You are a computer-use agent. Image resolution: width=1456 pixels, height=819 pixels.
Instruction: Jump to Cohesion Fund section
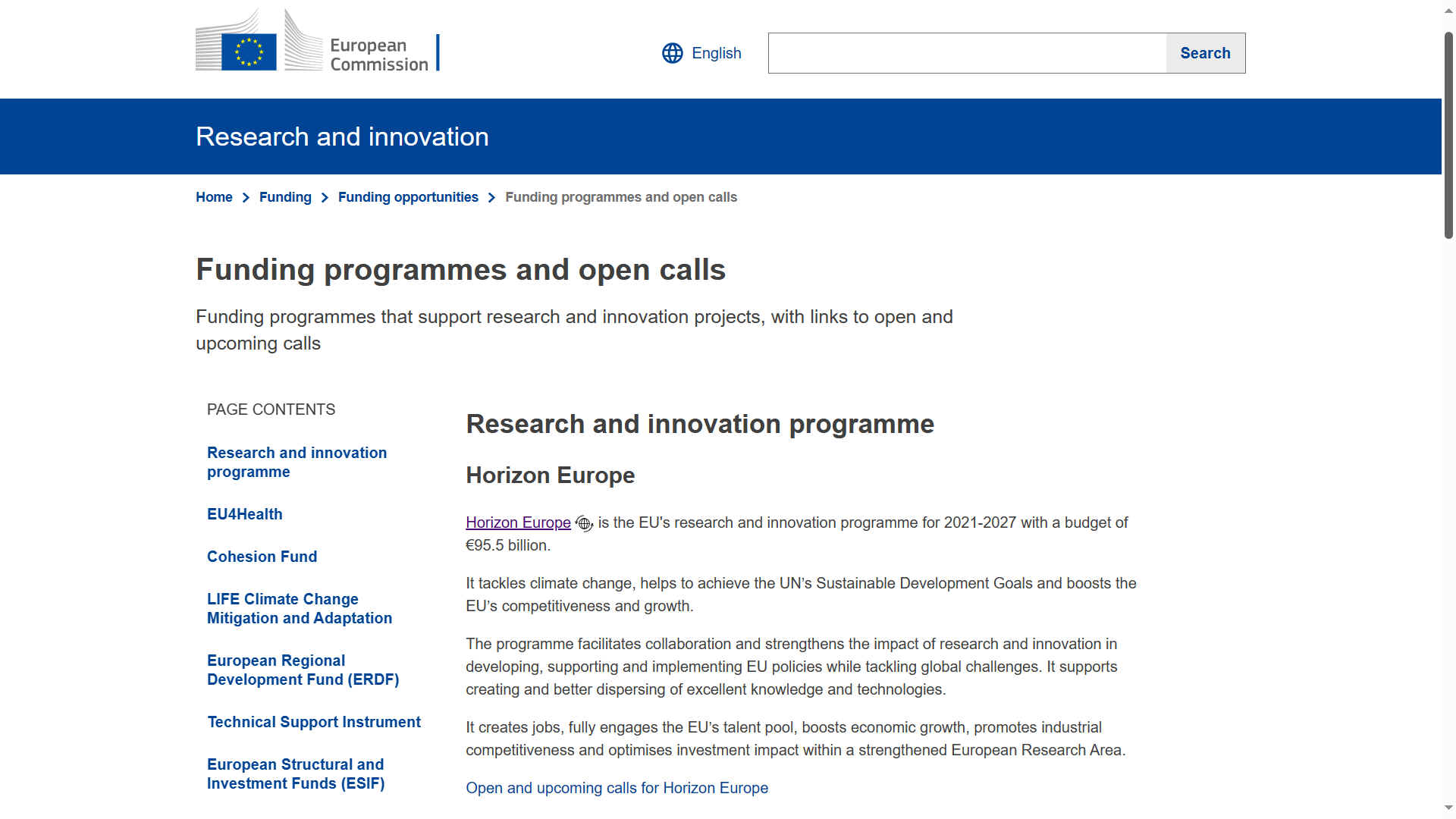[262, 557]
